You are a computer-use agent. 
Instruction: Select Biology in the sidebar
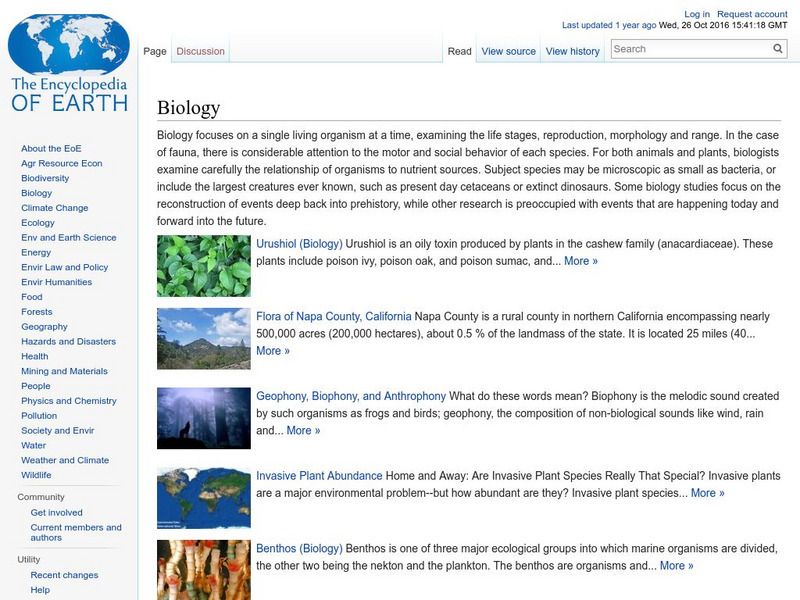[x=36, y=193]
